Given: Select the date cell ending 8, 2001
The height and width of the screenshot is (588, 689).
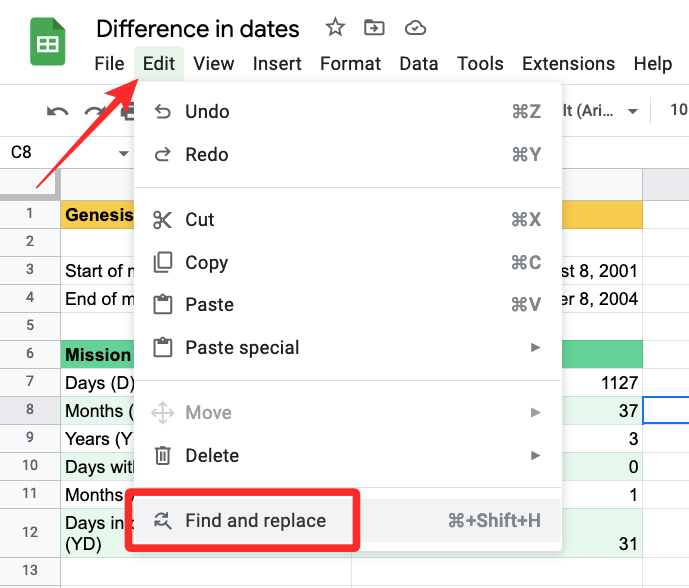Looking at the screenshot, I should point(602,271).
